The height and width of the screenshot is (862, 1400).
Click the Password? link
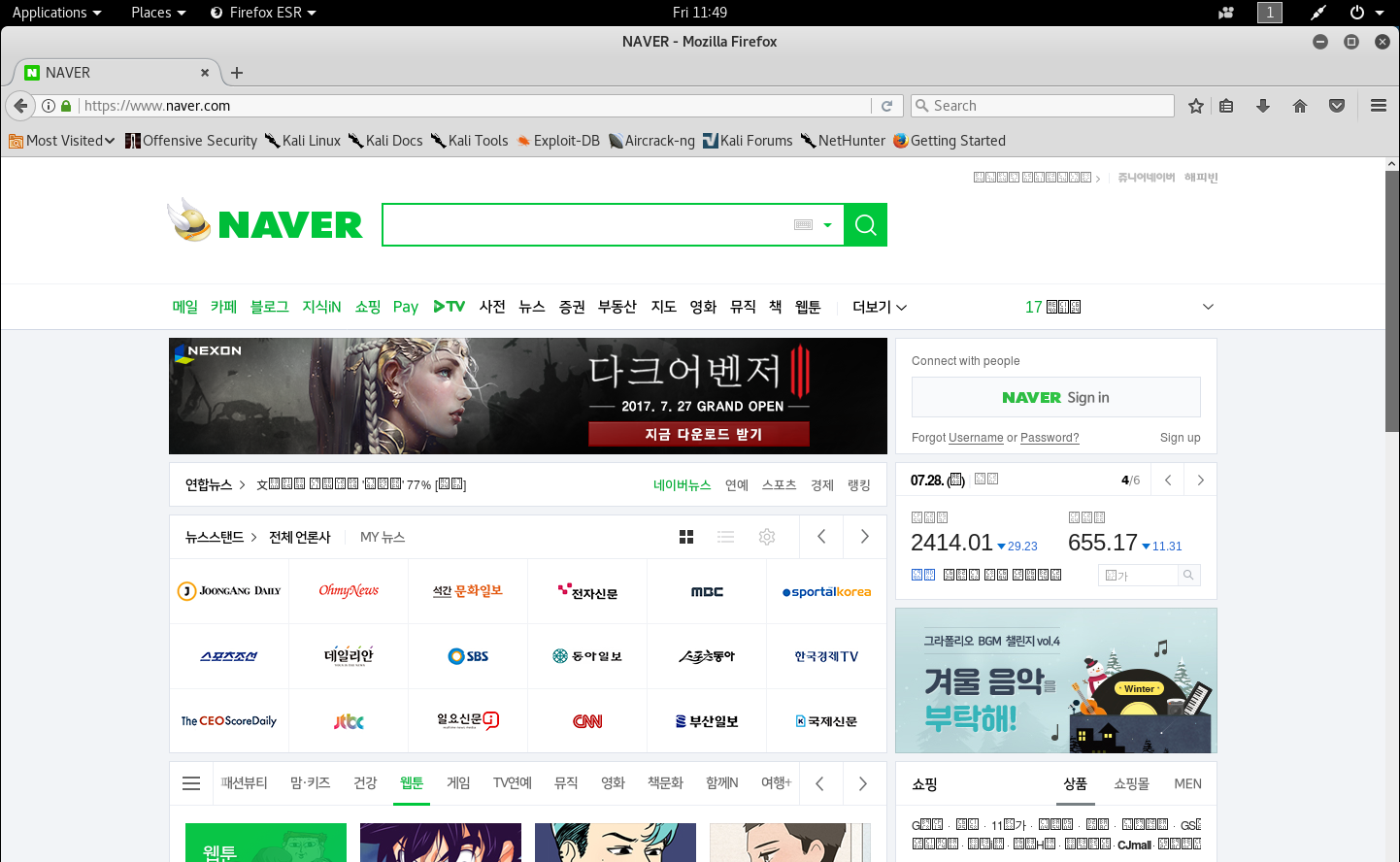click(1050, 438)
